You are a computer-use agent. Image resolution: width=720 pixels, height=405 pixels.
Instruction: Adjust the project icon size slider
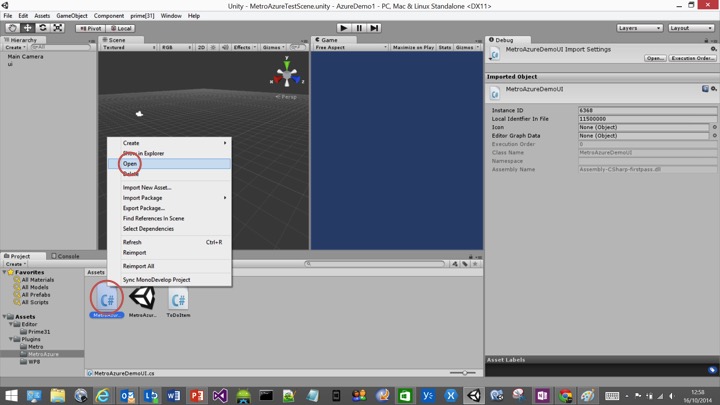tap(463, 373)
